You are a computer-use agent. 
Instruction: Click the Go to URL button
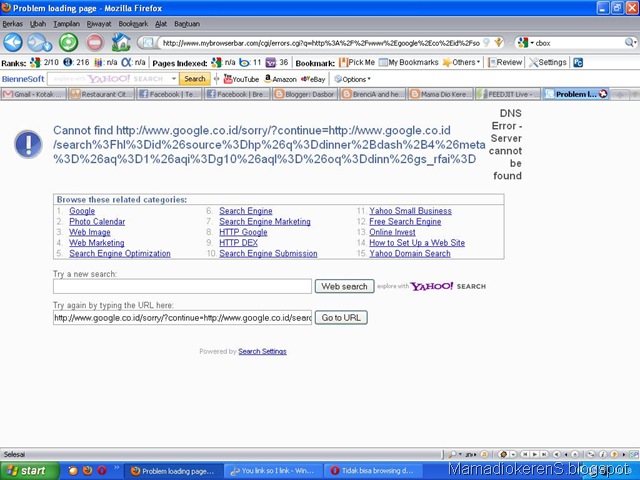(341, 318)
